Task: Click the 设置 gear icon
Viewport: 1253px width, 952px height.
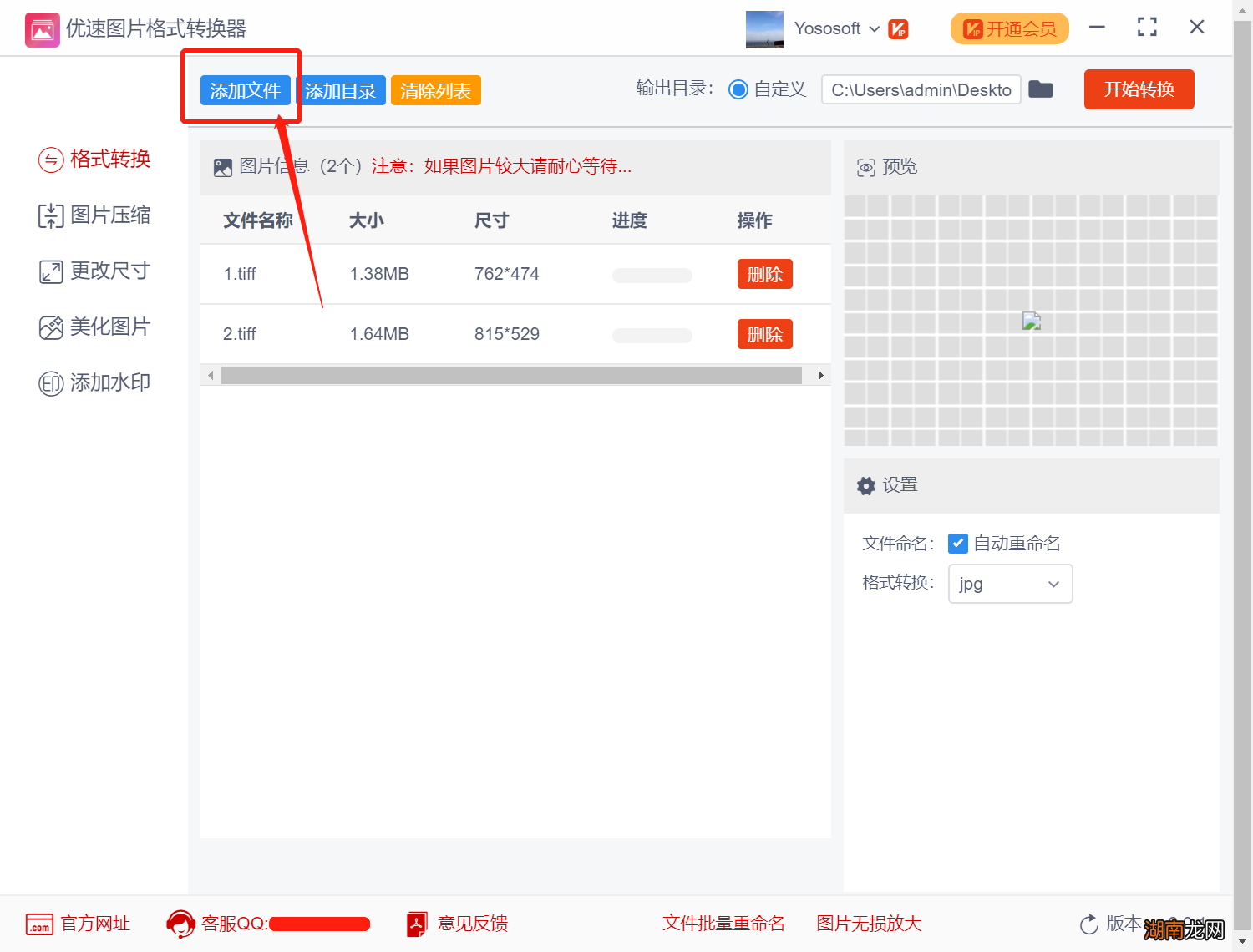Action: coord(866,485)
